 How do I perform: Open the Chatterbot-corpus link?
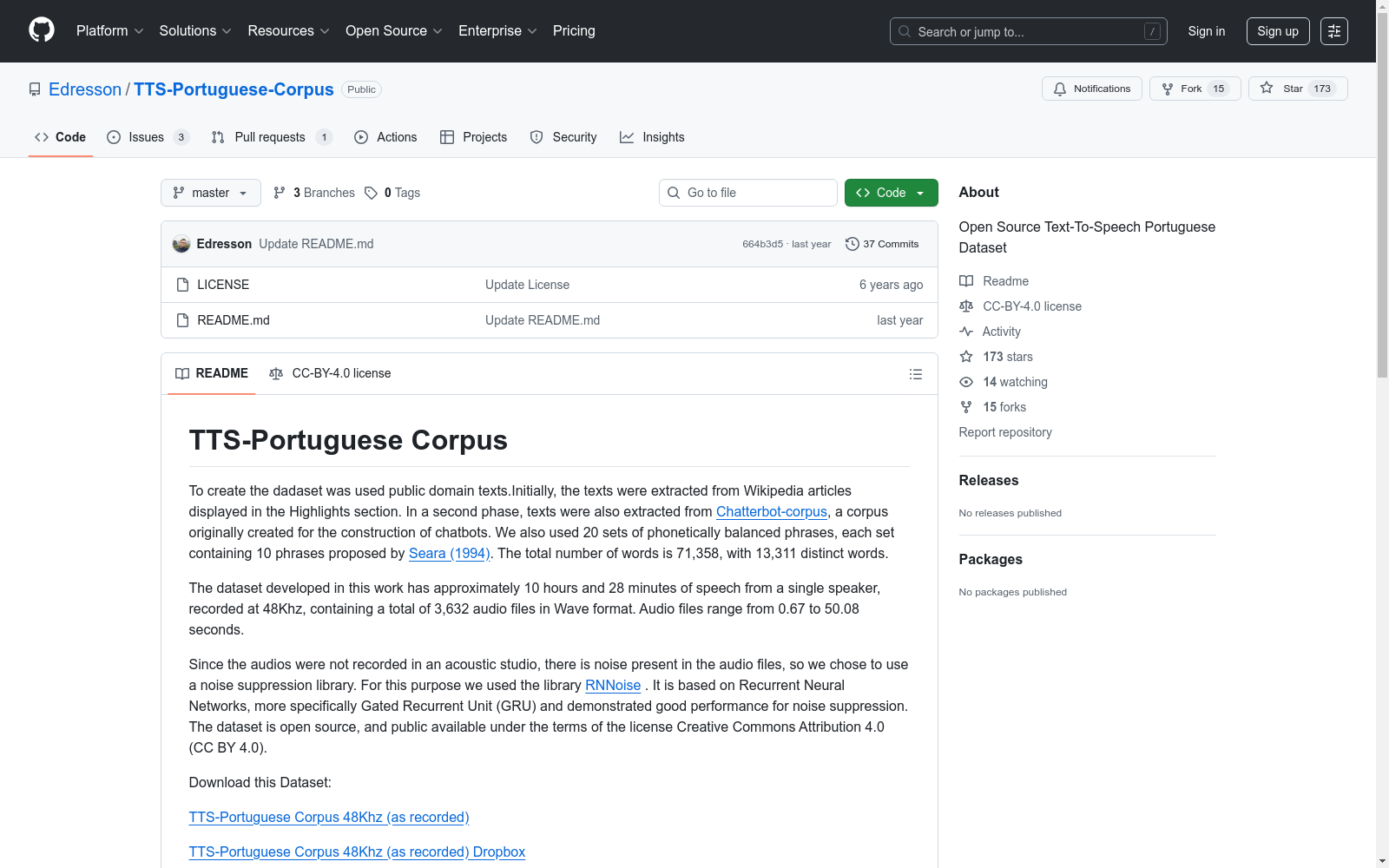pyautogui.click(x=772, y=512)
